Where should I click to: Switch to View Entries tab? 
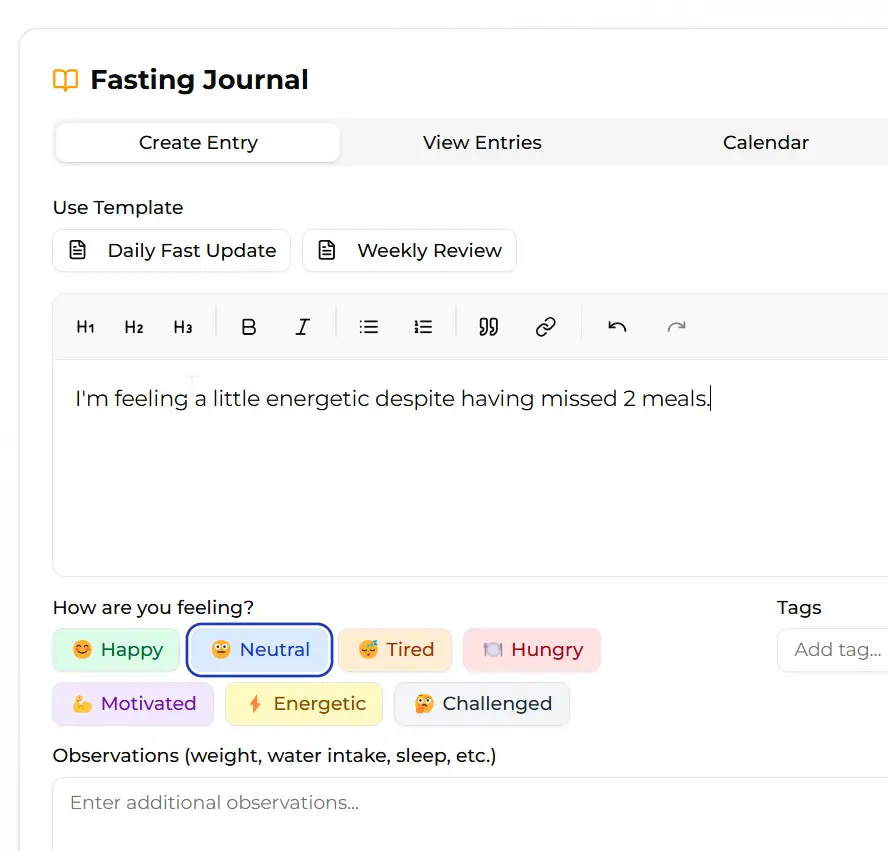(482, 143)
